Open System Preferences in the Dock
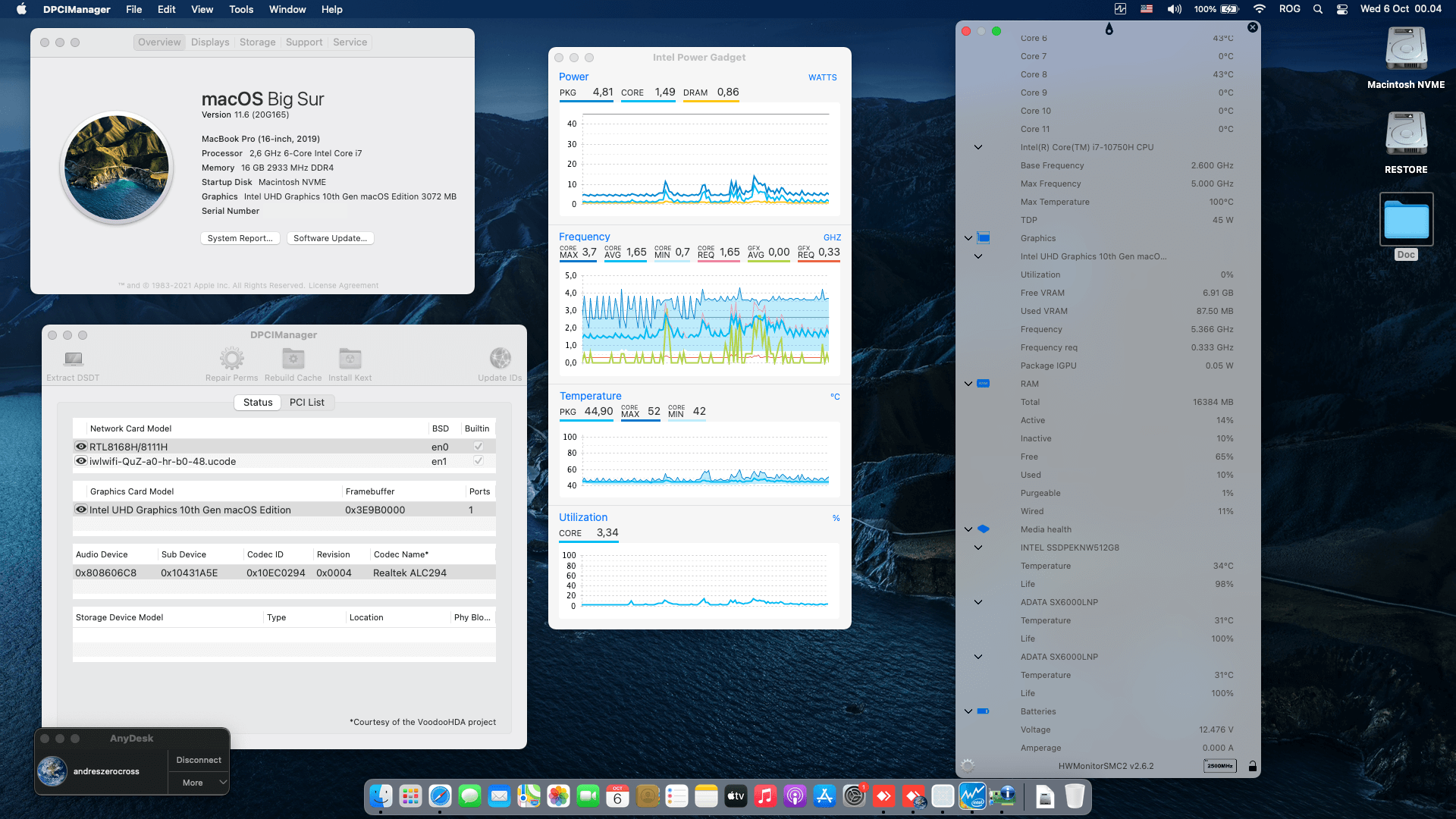 (854, 796)
